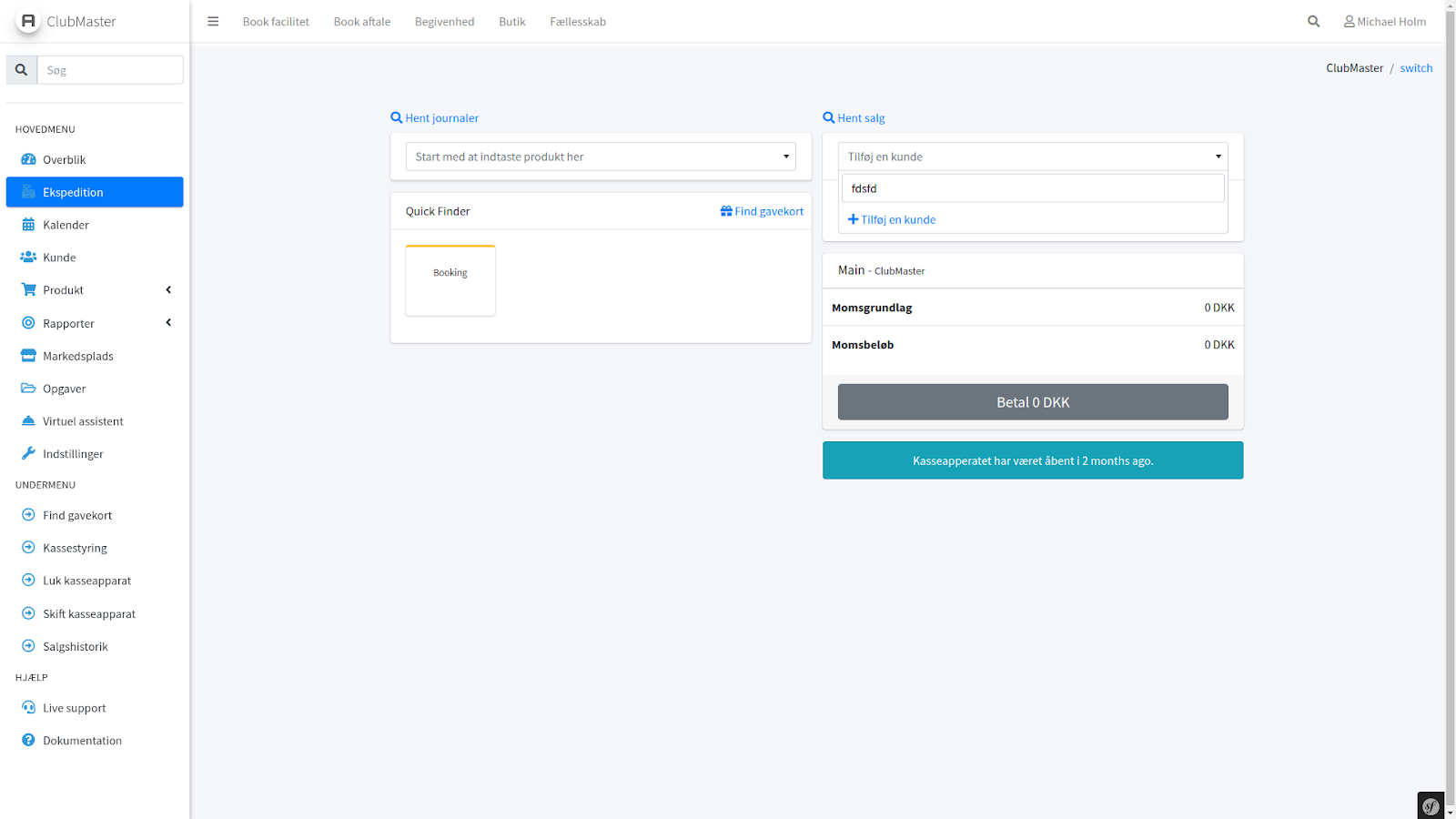Click the Hent journaler link
Image resolution: width=1456 pixels, height=819 pixels.
click(x=435, y=118)
